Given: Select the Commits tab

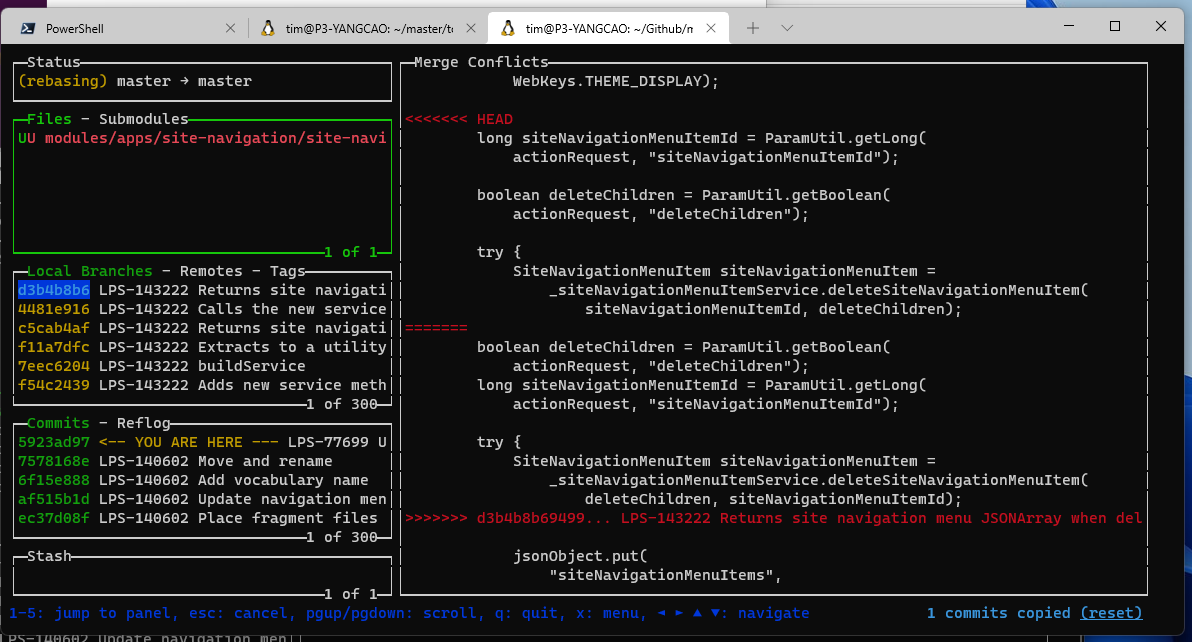Looking at the screenshot, I should pos(58,423).
